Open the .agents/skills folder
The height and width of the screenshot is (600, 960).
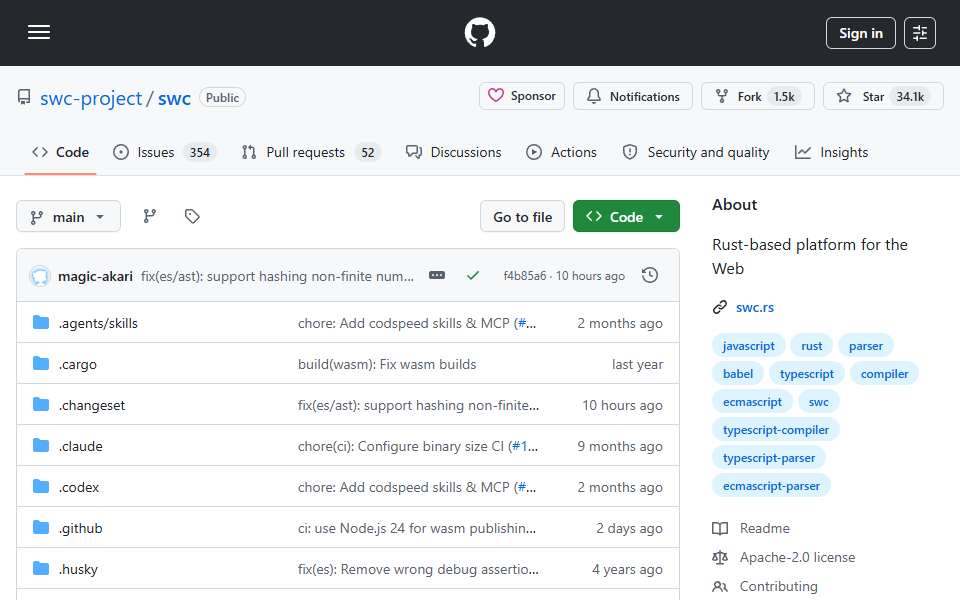point(98,323)
